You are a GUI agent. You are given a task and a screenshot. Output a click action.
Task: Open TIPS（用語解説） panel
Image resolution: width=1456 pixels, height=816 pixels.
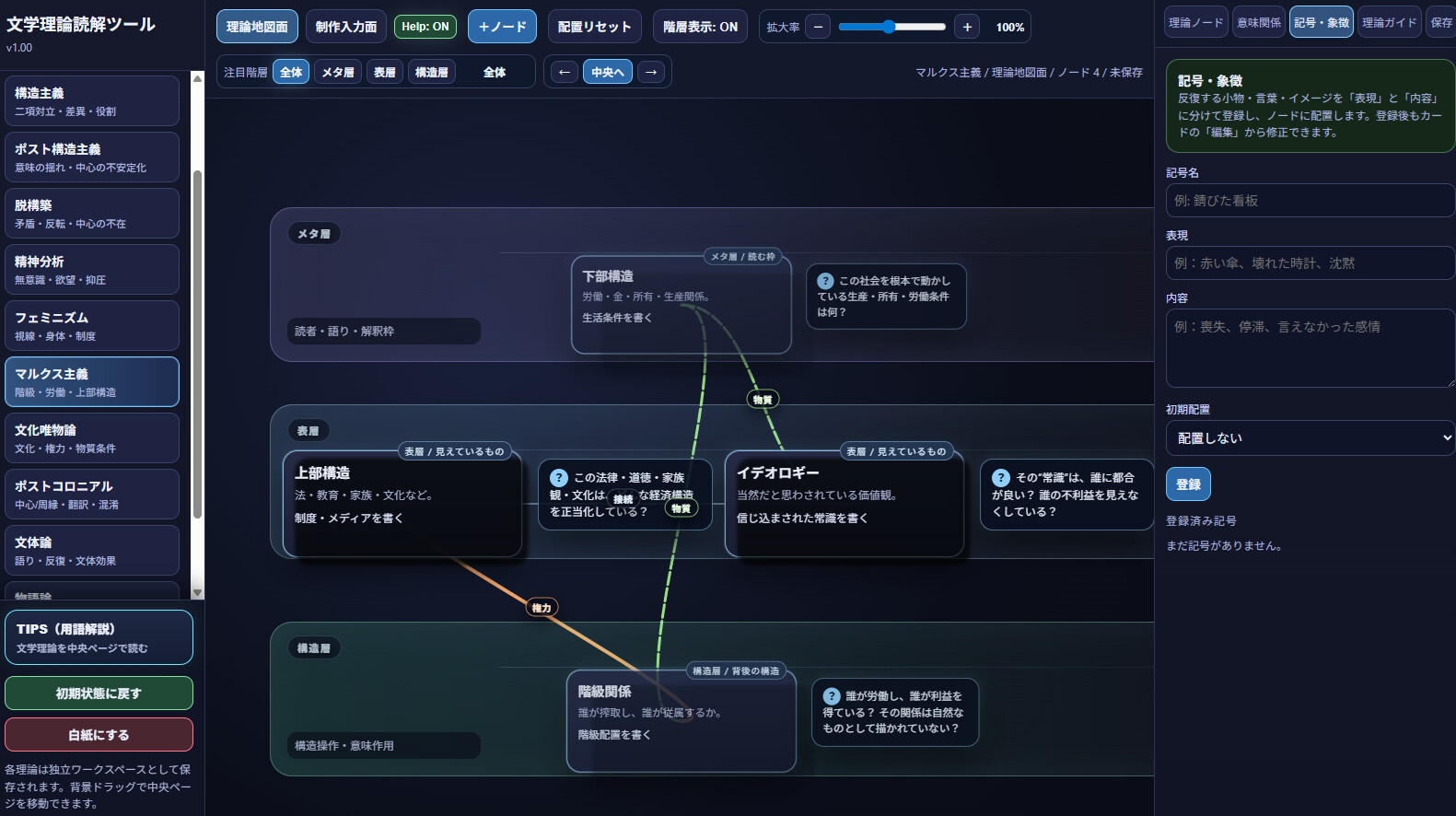click(x=99, y=637)
